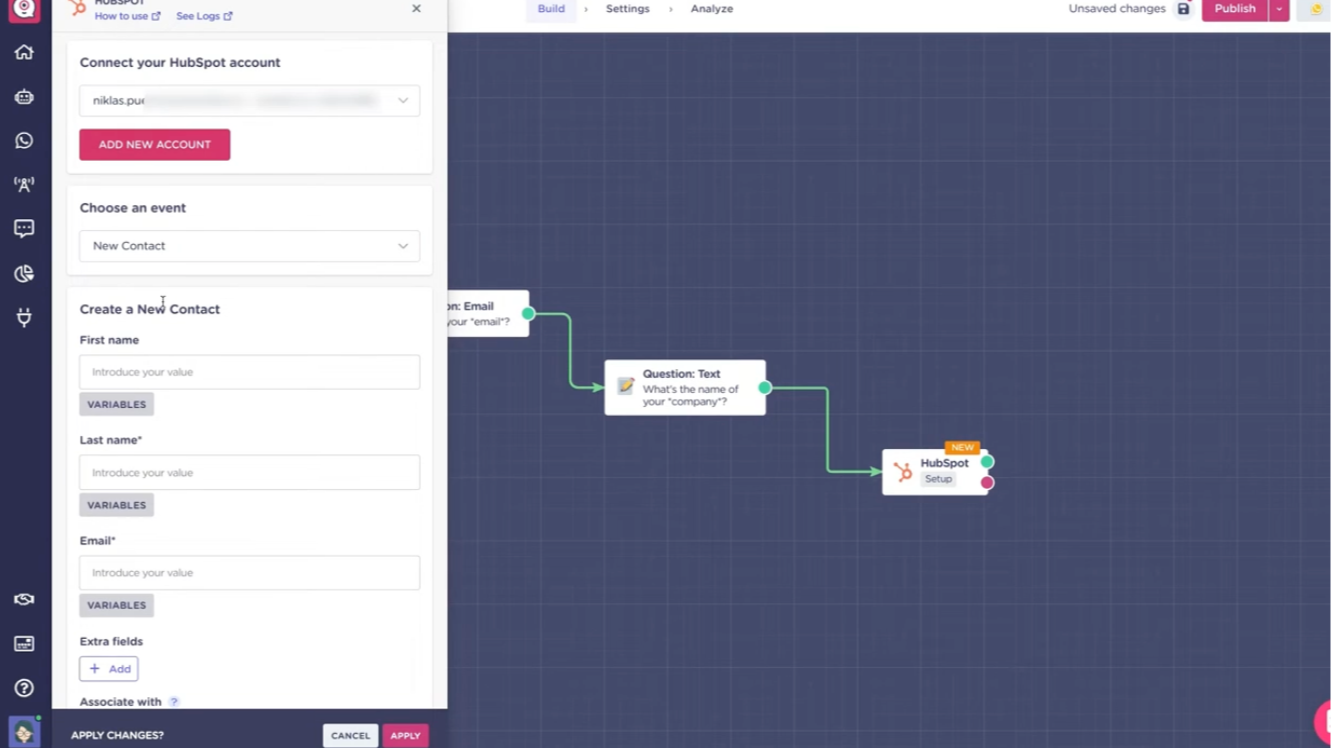Open the Publish button dropdown arrow
The width and height of the screenshot is (1331, 748).
(1279, 9)
